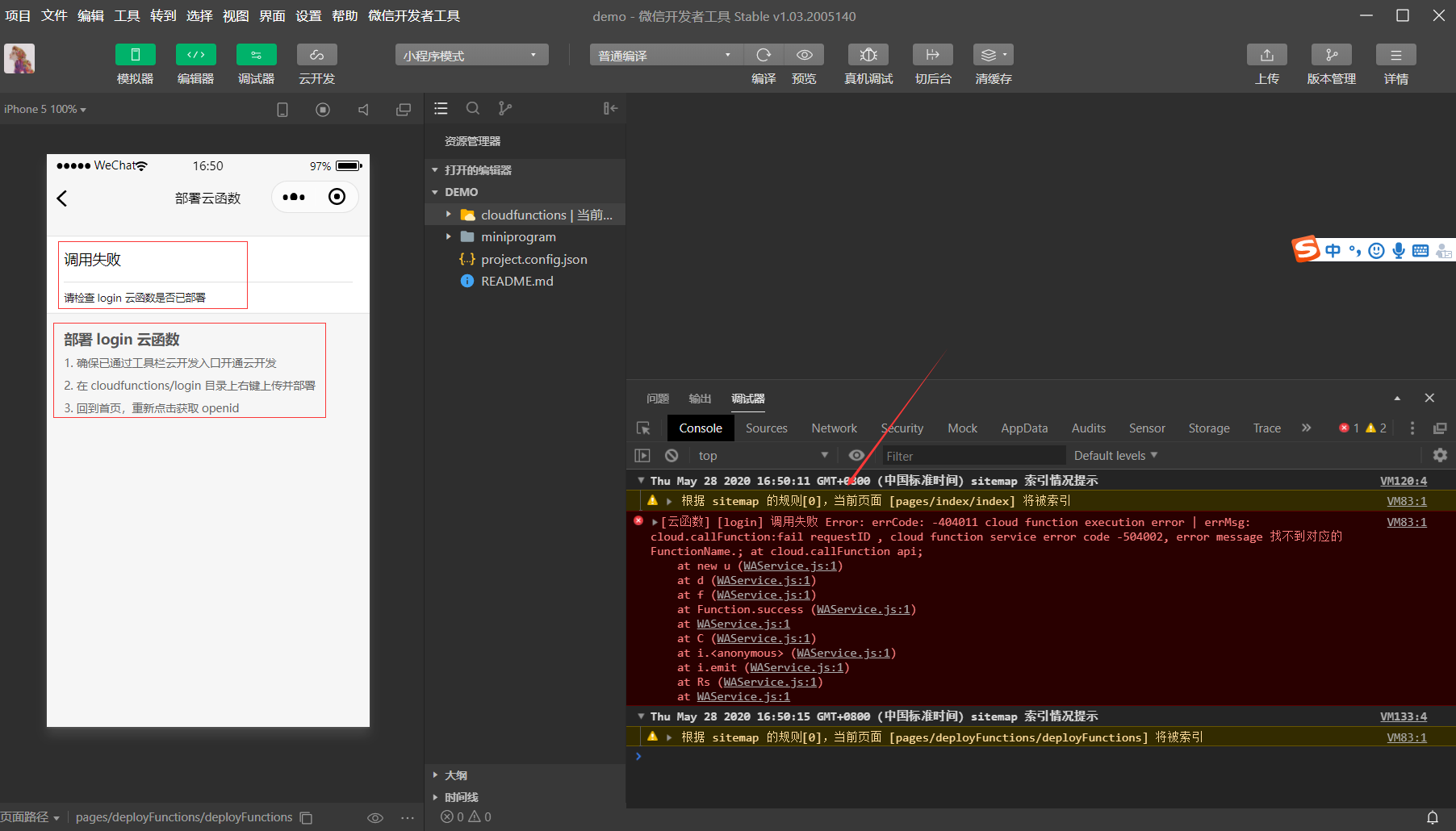
Task: Toggle the simulator (模拟器) panel button
Action: click(x=135, y=55)
